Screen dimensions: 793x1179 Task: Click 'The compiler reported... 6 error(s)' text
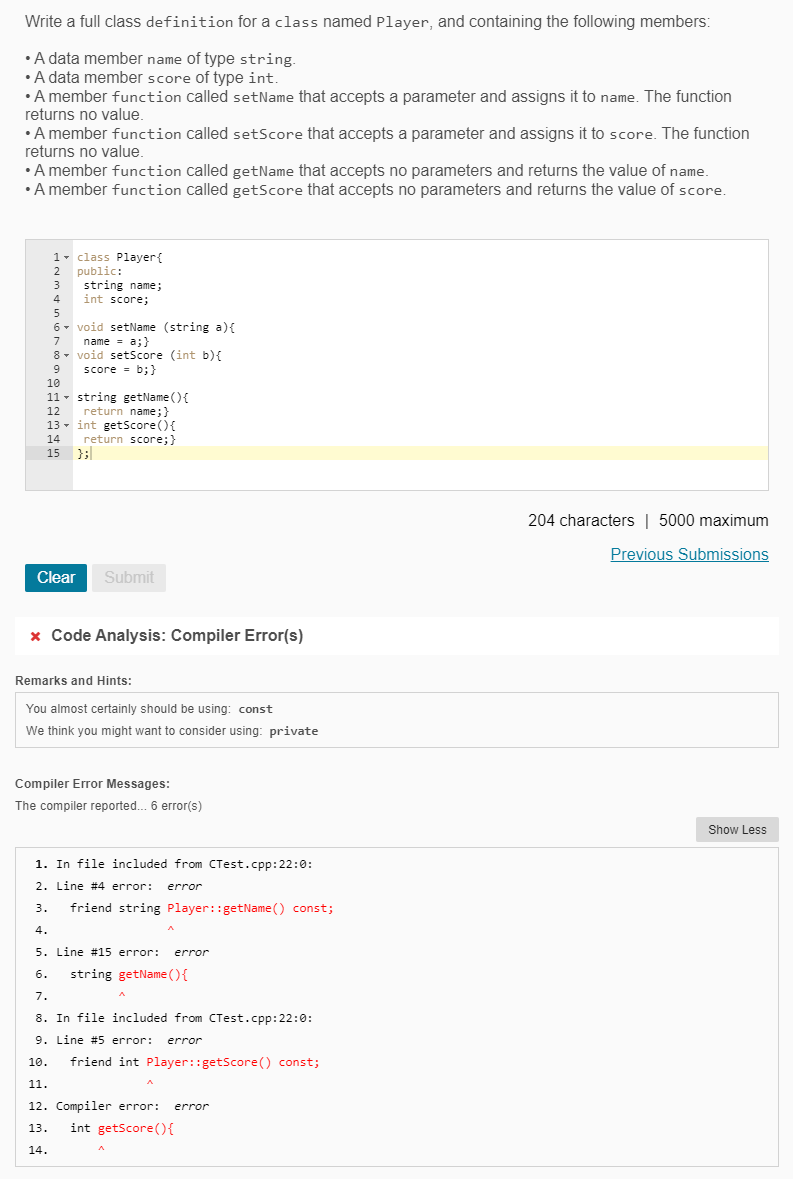point(108,806)
